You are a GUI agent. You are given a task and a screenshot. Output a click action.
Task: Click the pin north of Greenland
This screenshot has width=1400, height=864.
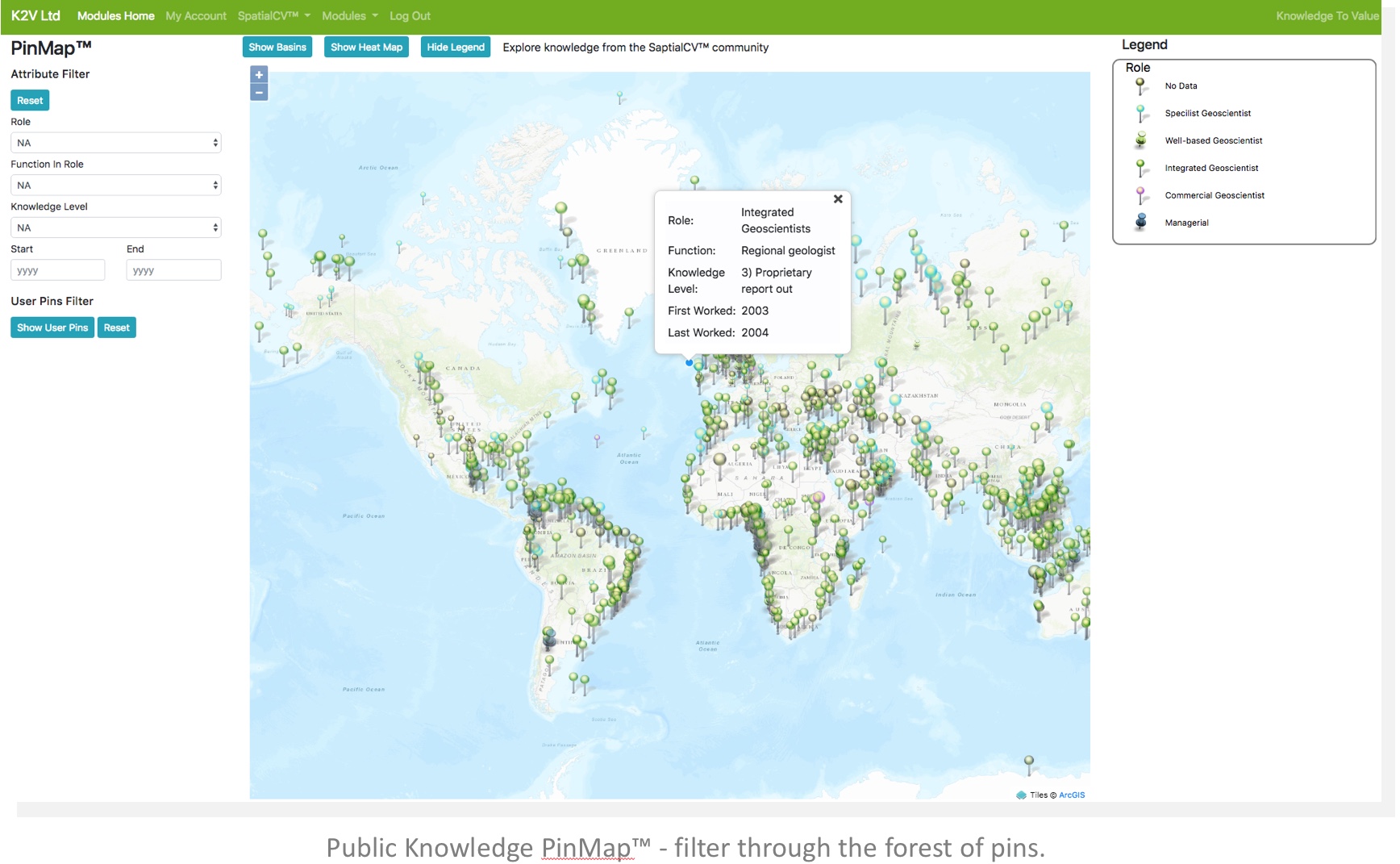click(x=619, y=98)
